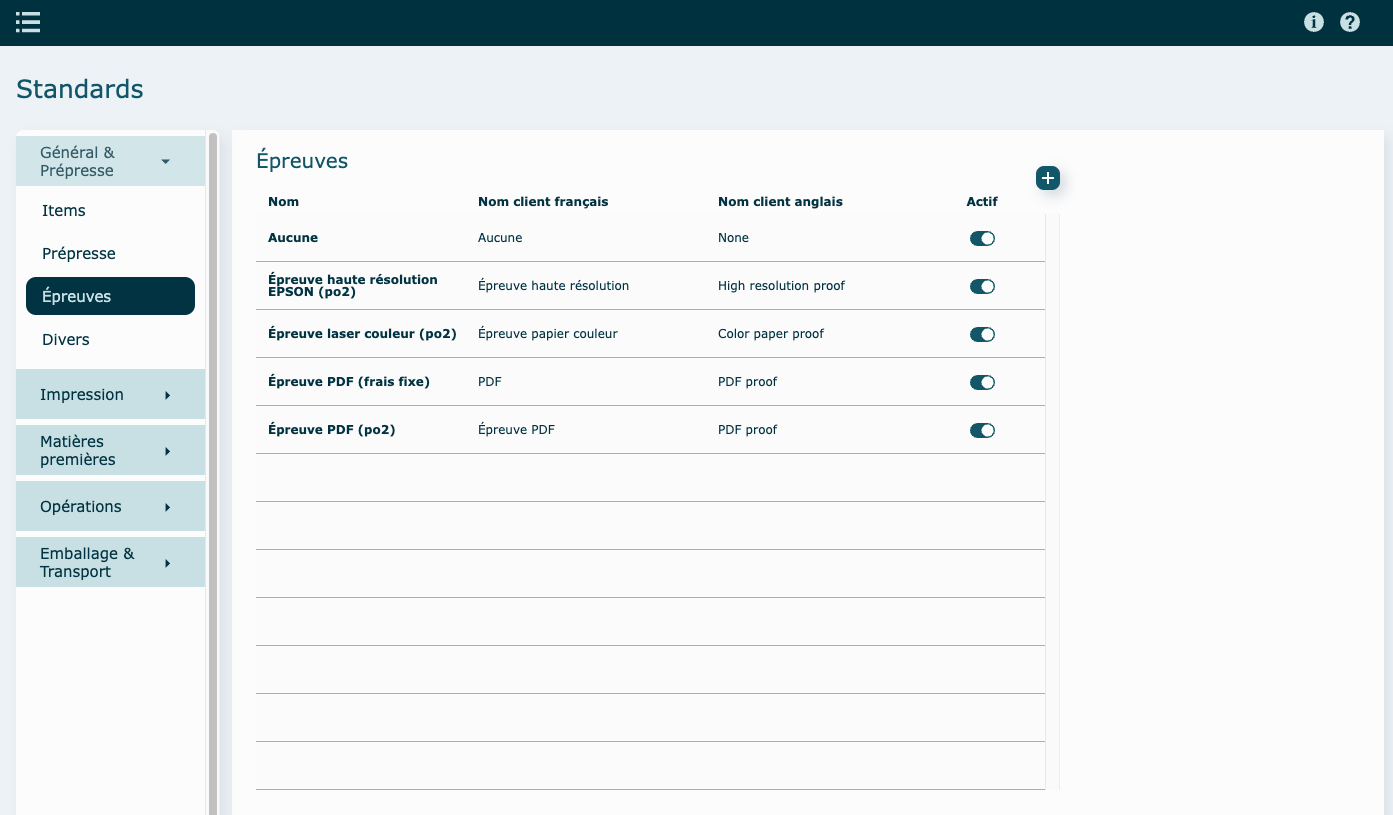Expand Matières premières section
Screen dimensions: 1393x815
point(110,451)
